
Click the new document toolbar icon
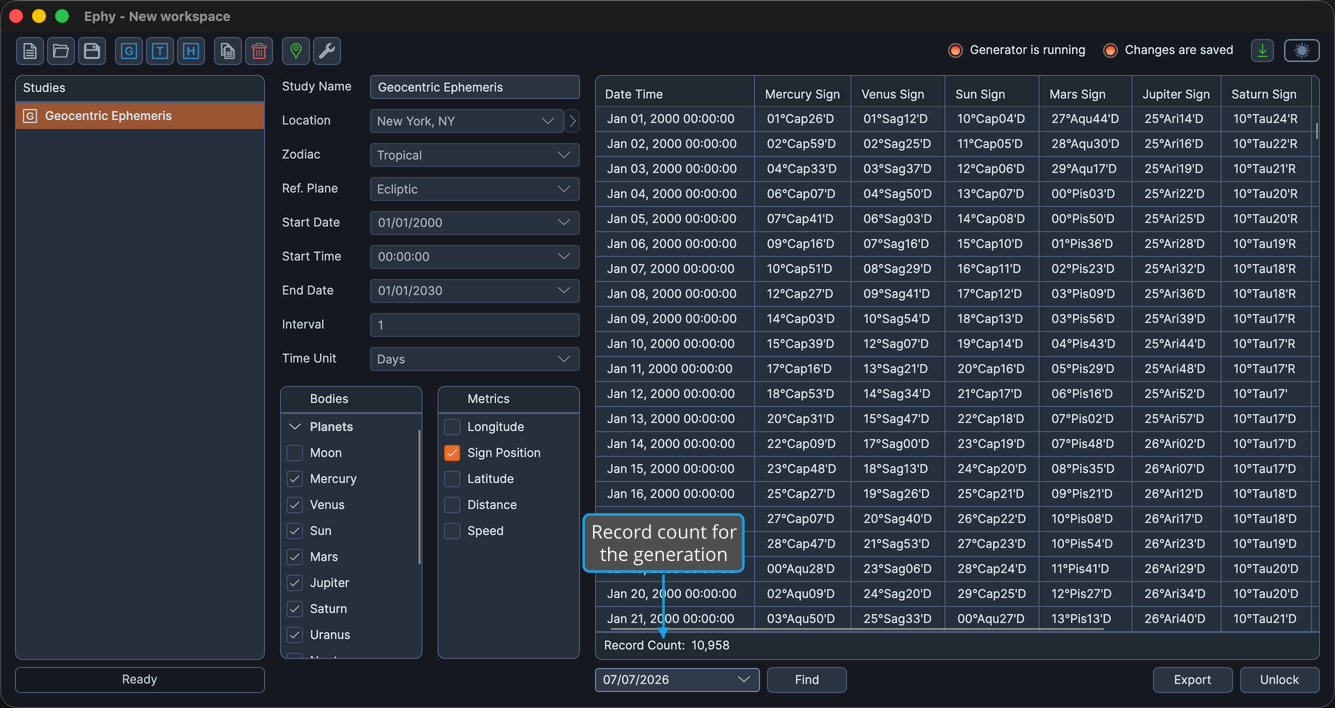(30, 51)
